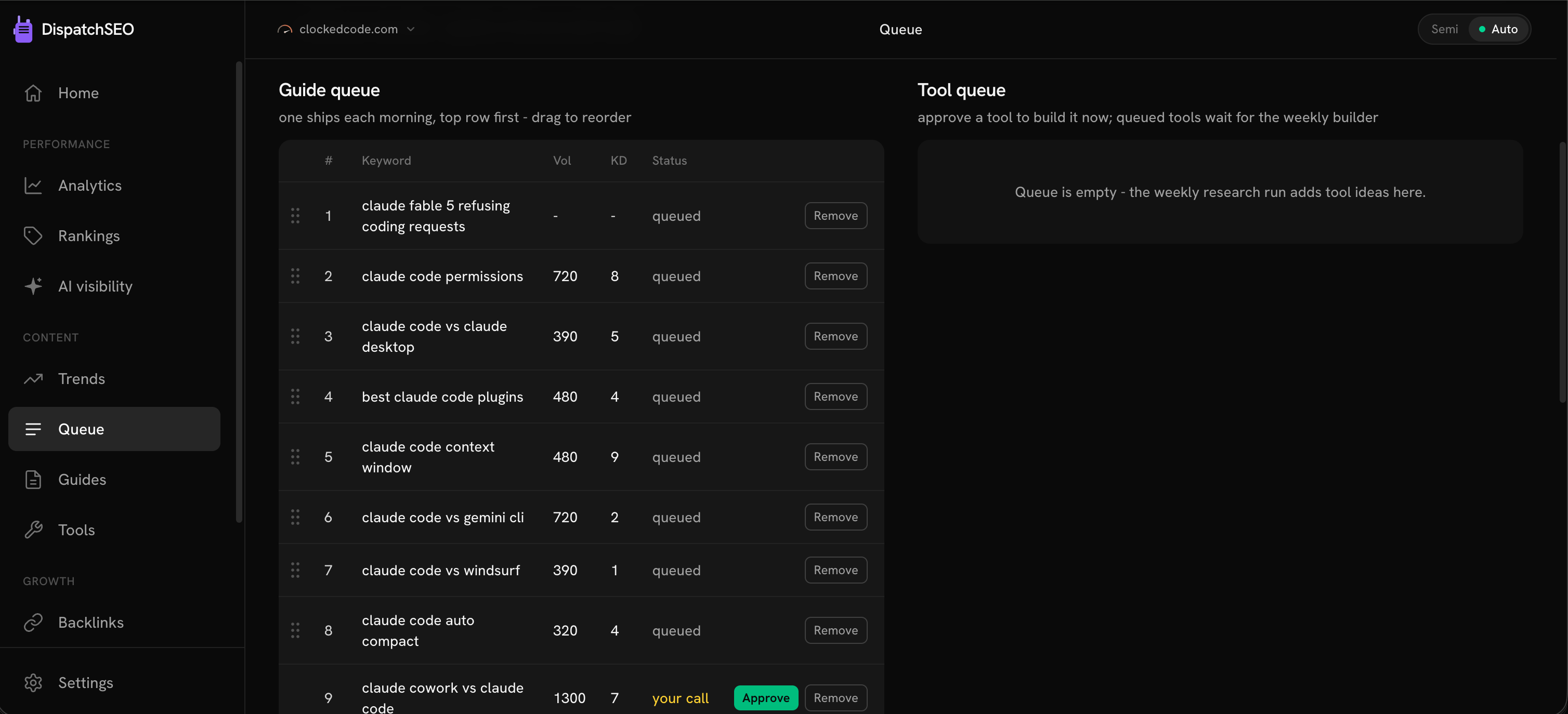This screenshot has height=714, width=1568.
Task: Click keyword 'claude code vs gemini cli'
Action: pyautogui.click(x=442, y=518)
